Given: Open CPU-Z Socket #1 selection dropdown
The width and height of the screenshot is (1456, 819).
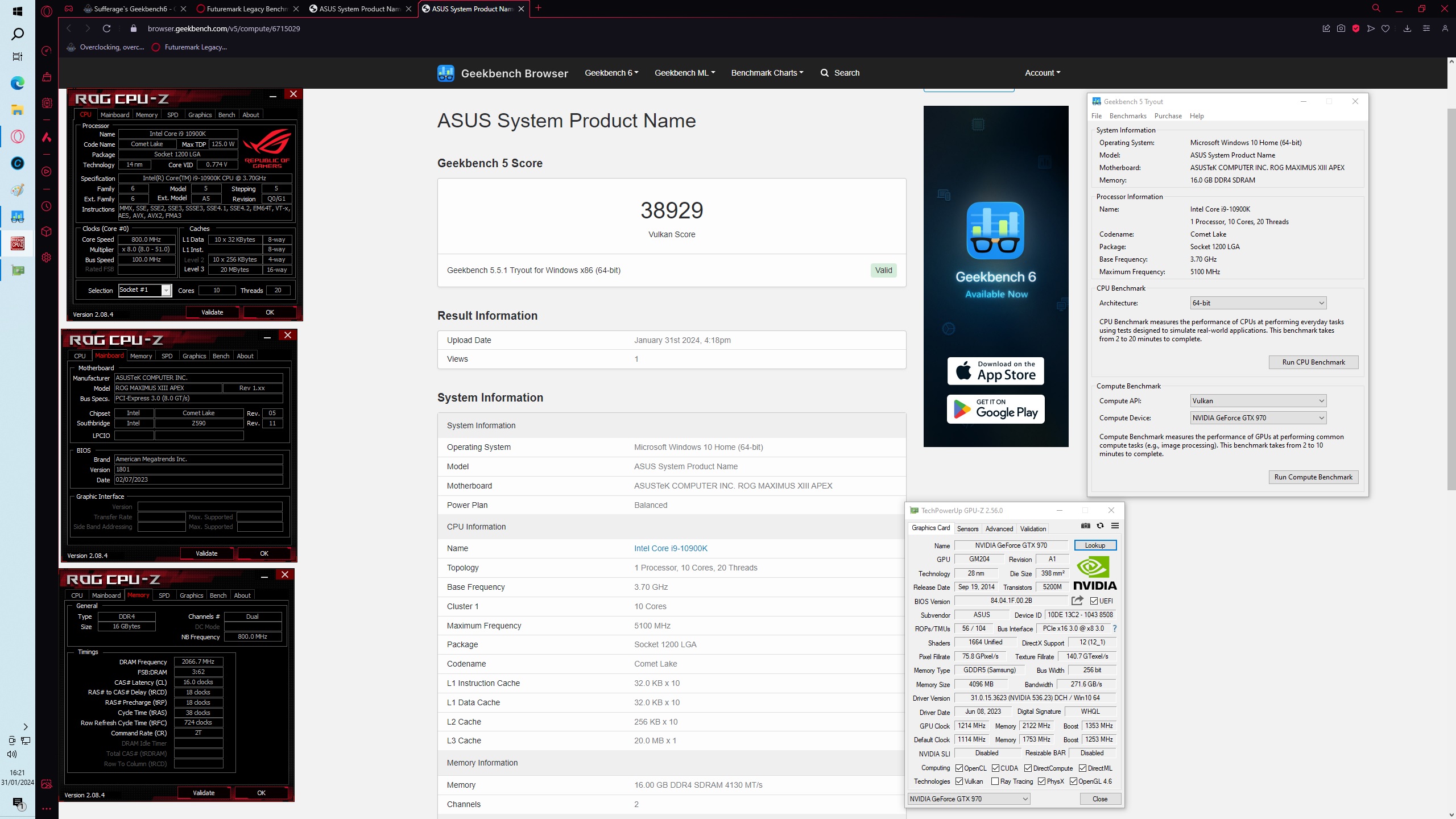Looking at the screenshot, I should pyautogui.click(x=144, y=291).
